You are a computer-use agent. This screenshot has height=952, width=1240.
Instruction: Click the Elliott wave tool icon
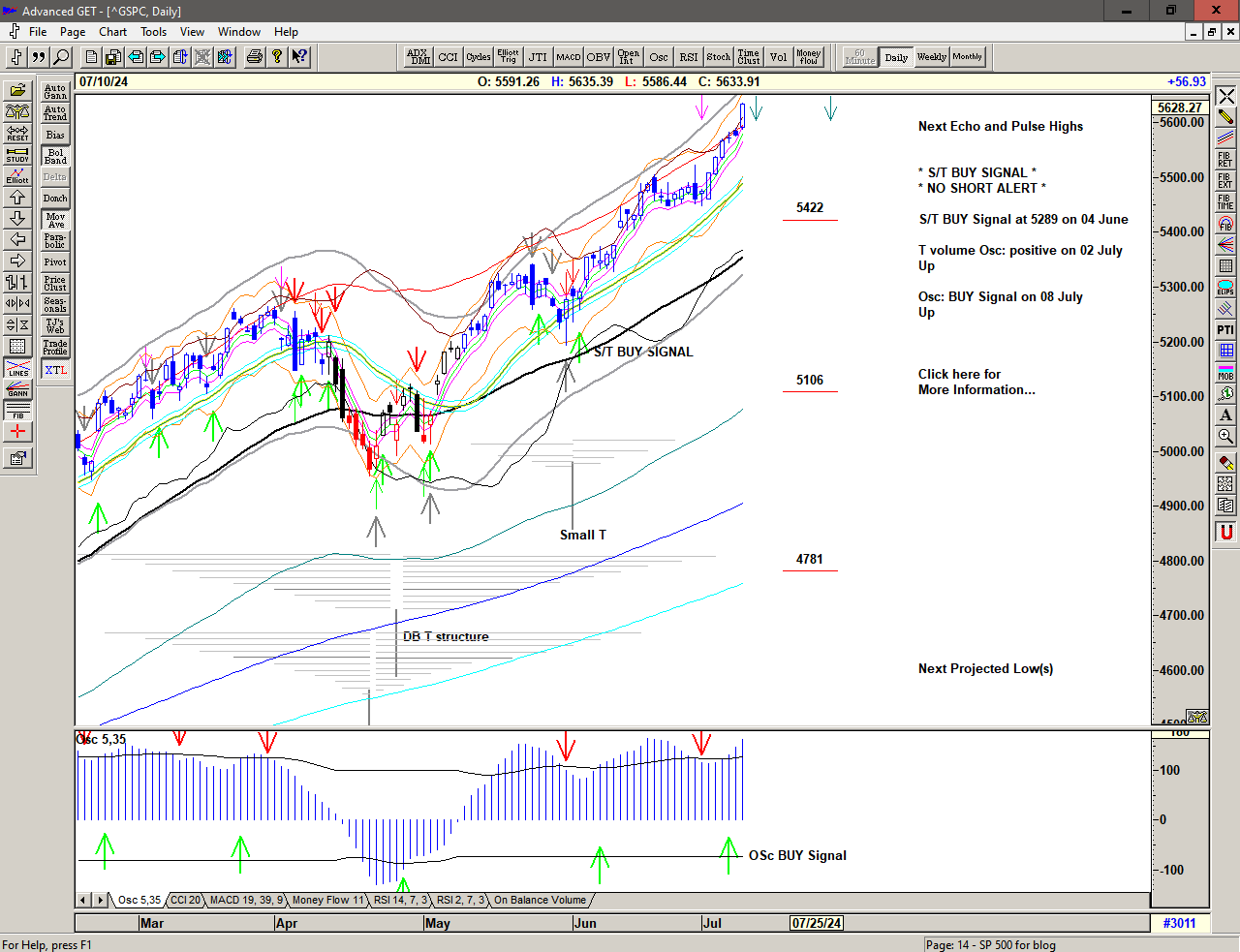coord(17,175)
